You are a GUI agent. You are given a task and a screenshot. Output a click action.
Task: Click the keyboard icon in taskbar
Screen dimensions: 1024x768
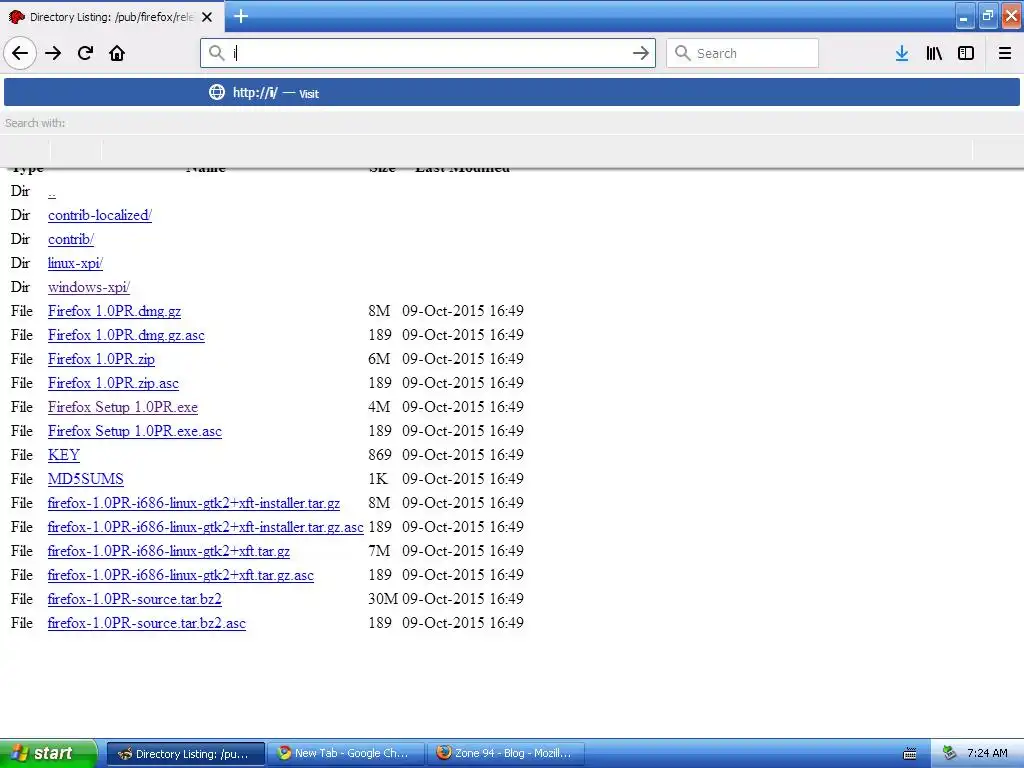[910, 754]
